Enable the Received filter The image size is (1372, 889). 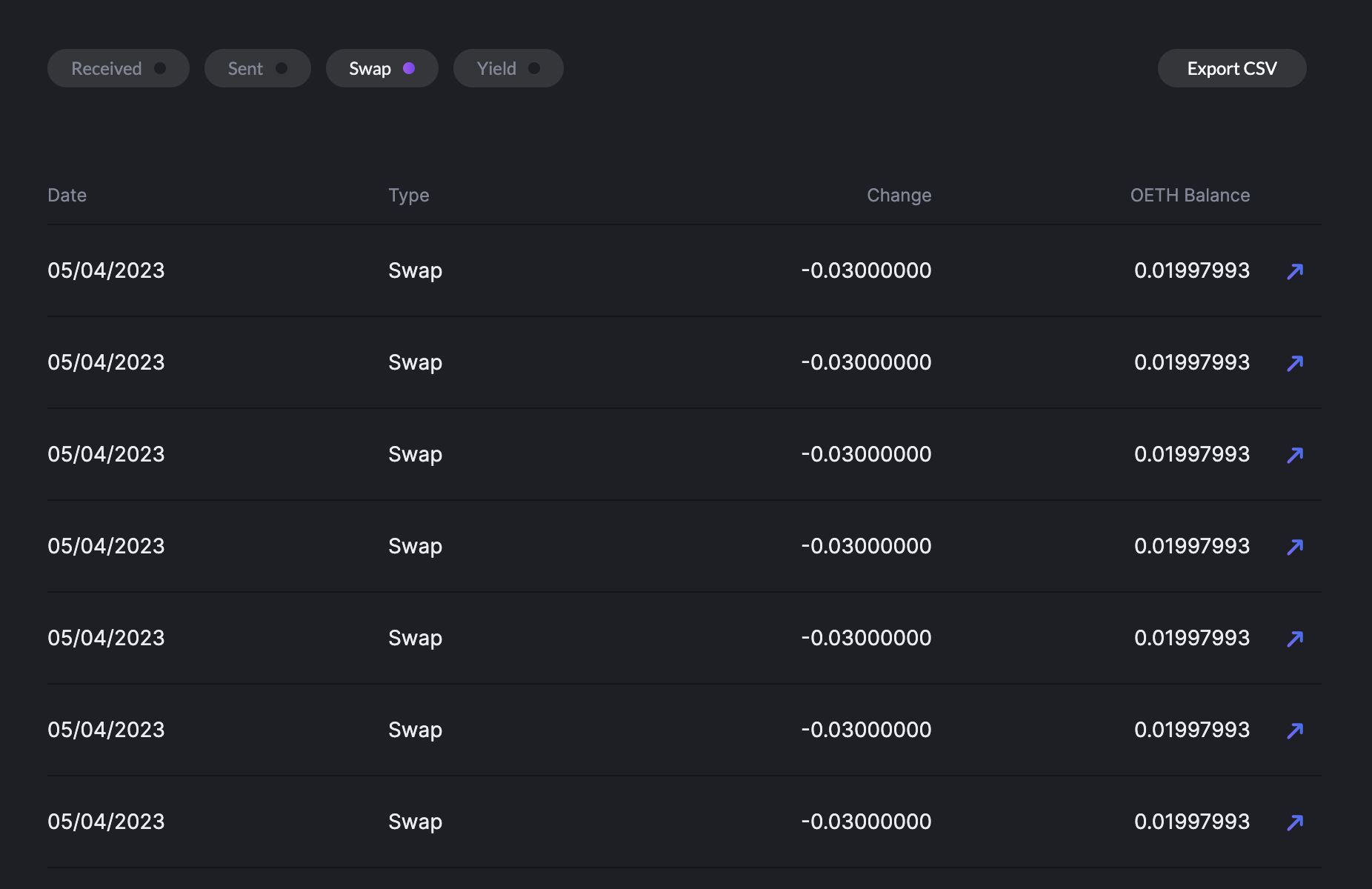pos(119,68)
